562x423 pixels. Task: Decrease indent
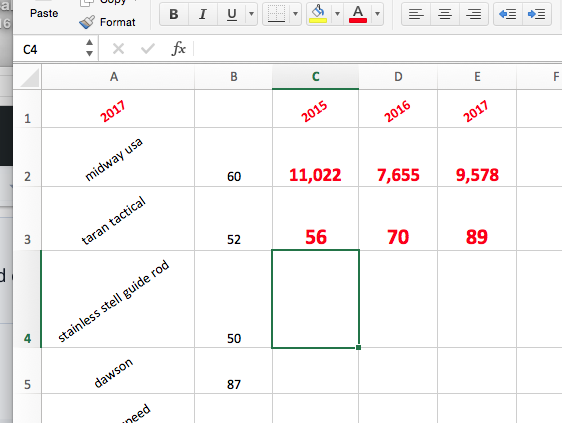pyautogui.click(x=508, y=14)
